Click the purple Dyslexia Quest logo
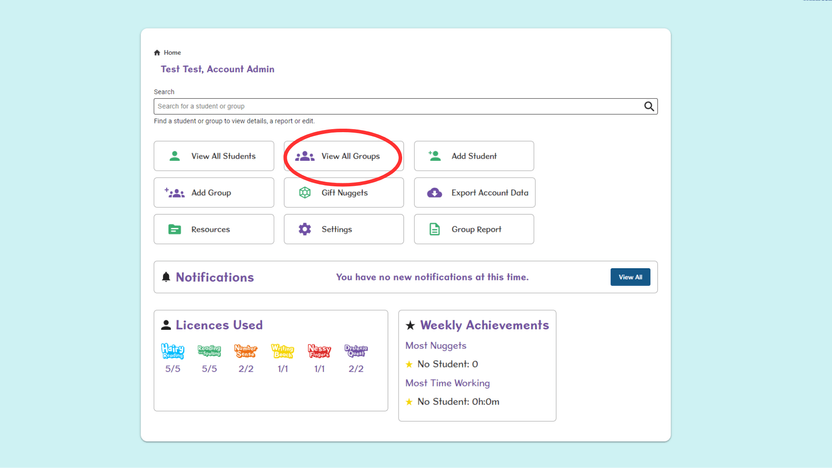This screenshot has height=468, width=832. (x=356, y=351)
